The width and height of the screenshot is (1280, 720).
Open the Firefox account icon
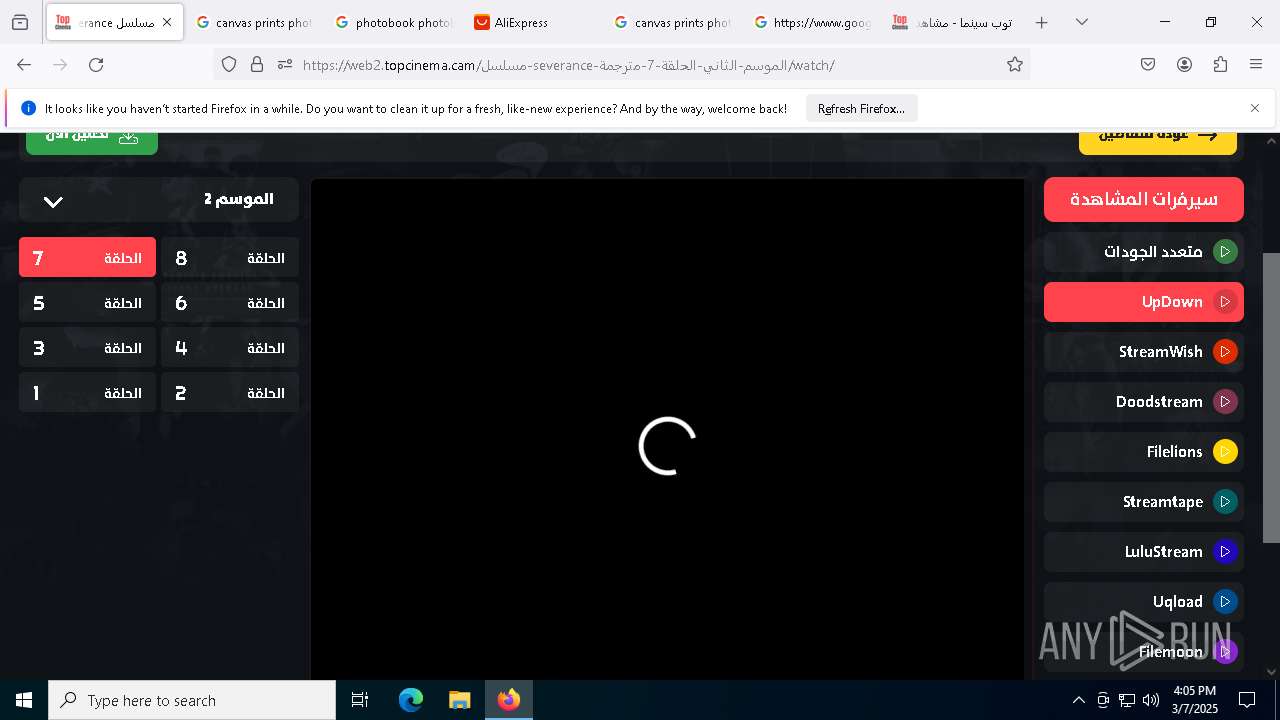pyautogui.click(x=1184, y=64)
